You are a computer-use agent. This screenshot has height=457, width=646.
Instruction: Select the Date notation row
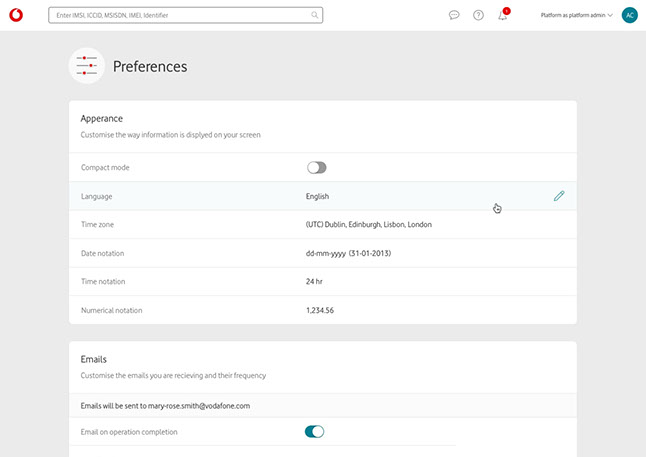pyautogui.click(x=322, y=253)
